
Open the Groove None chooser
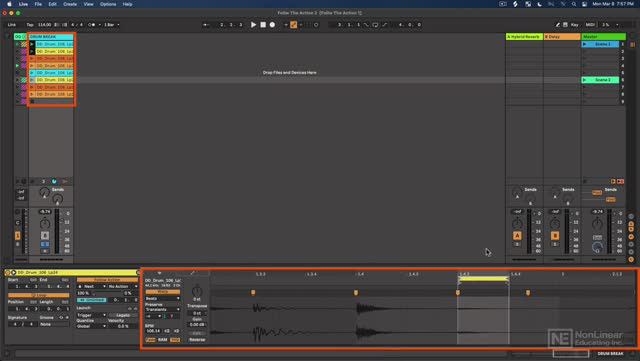click(54, 324)
